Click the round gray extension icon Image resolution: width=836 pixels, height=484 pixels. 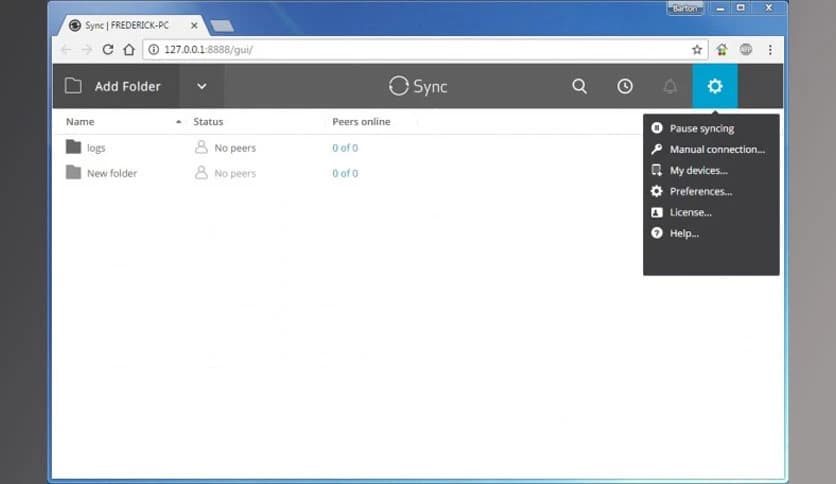(x=746, y=50)
